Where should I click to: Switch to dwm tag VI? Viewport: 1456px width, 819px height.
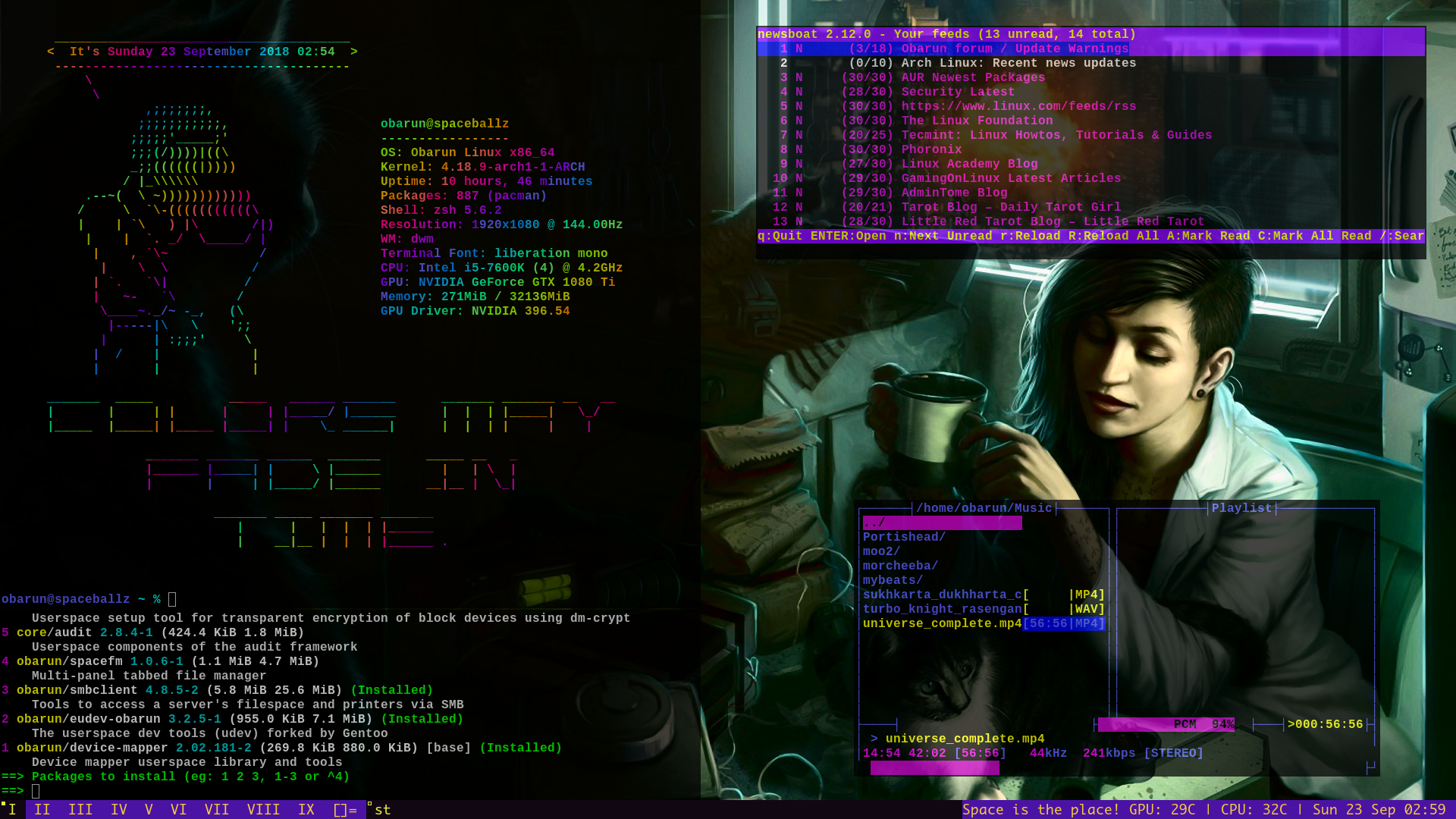[x=178, y=810]
